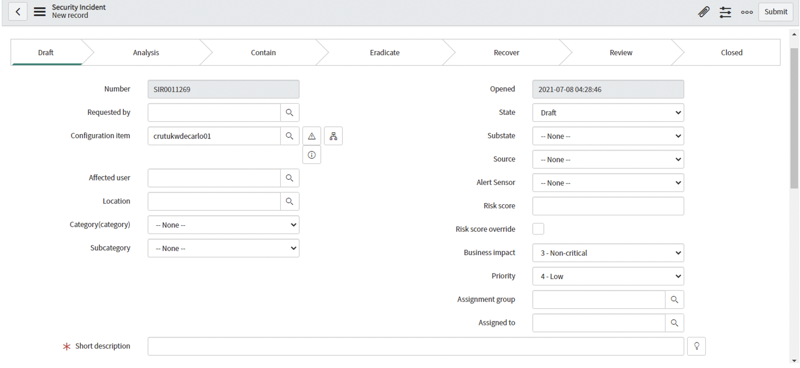This screenshot has width=800, height=368.
Task: Show configuration item info icon
Action: pos(312,155)
